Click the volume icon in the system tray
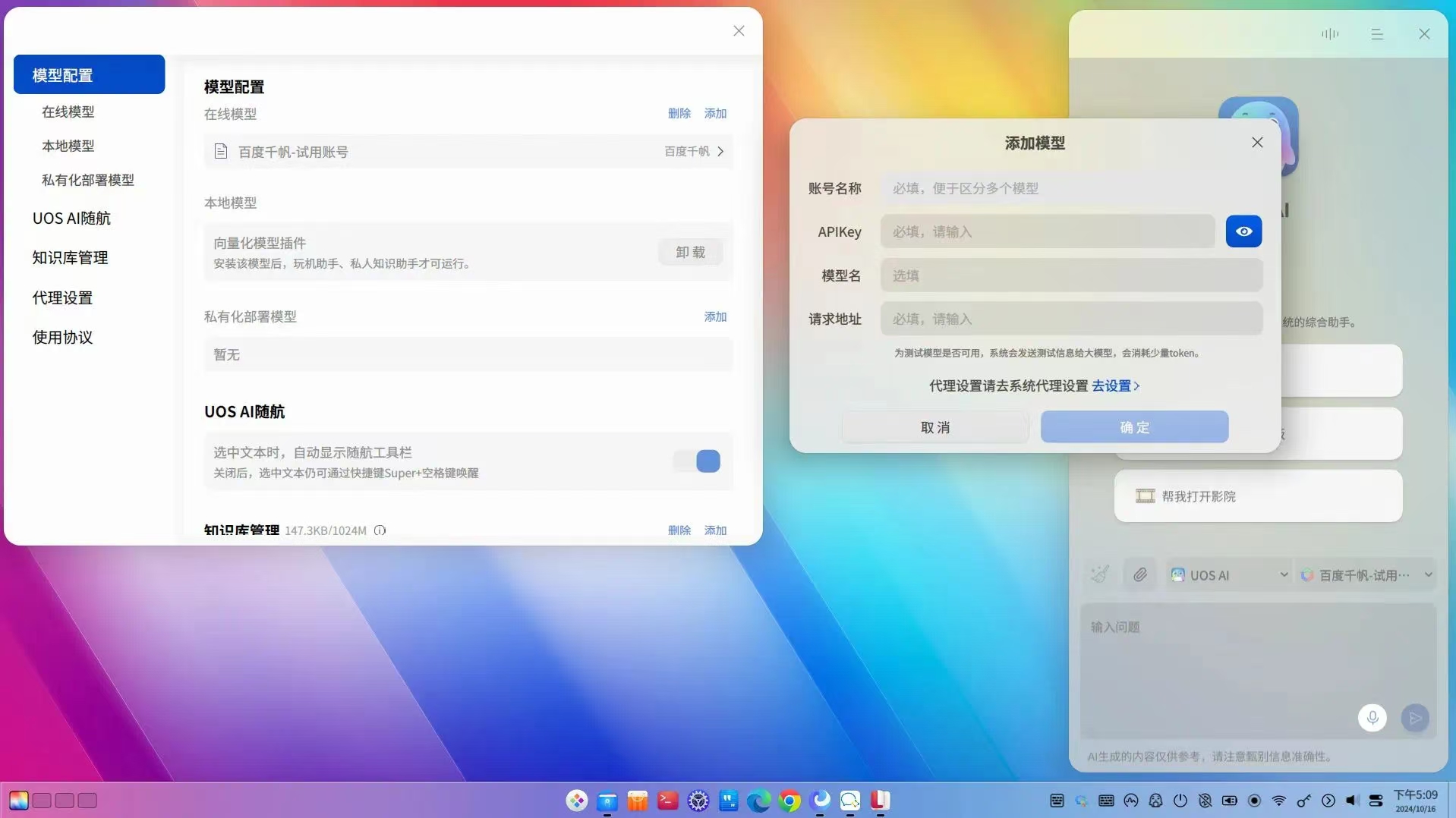This screenshot has height=818, width=1456. pyautogui.click(x=1351, y=801)
